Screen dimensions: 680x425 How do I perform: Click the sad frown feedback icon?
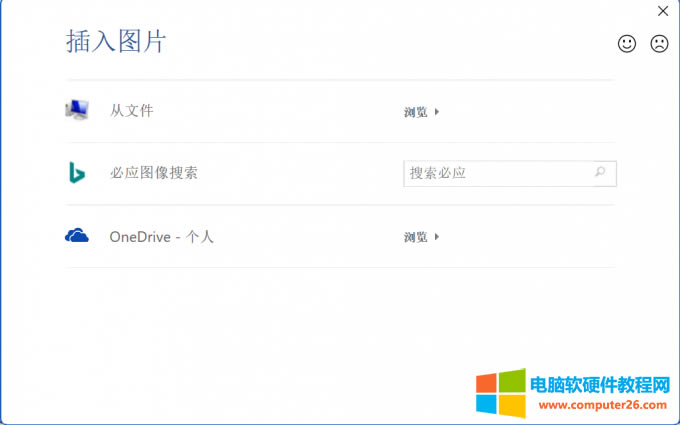659,44
